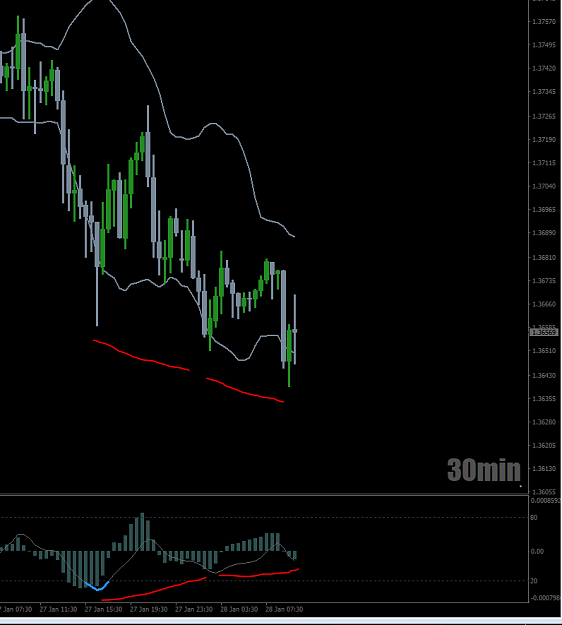Click indicator minimum value -0.000798

[546, 597]
